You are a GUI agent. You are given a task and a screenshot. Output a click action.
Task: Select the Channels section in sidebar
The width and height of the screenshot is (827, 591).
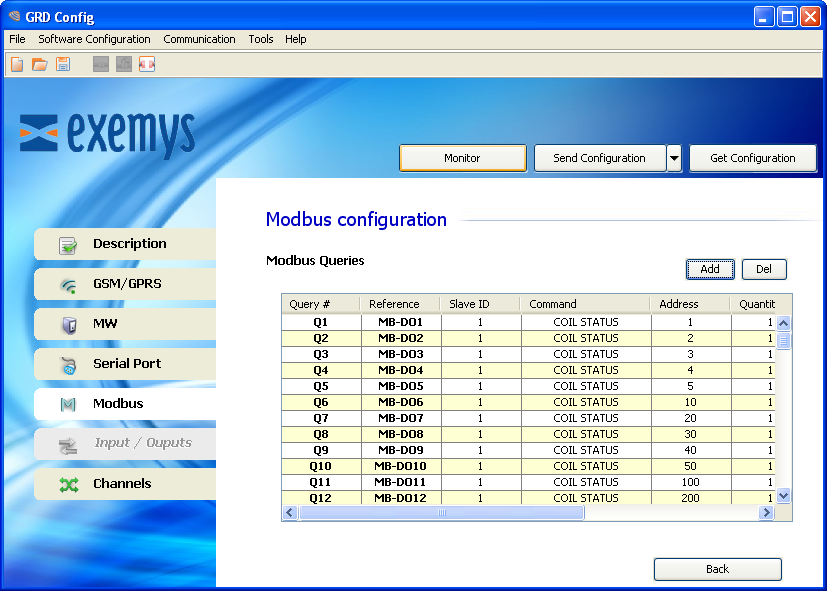(125, 484)
